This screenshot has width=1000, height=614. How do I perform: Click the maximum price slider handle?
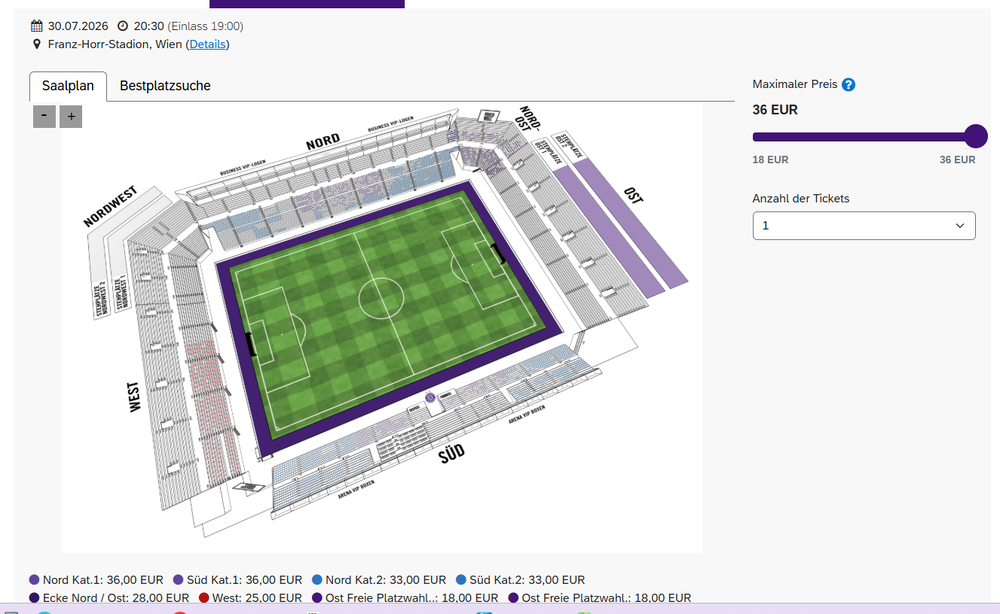pos(976,136)
